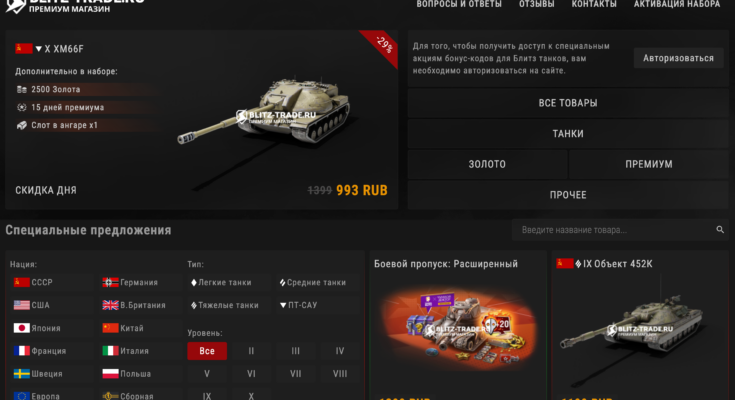735x400 pixels.
Task: Open the ЗОЛОТО category
Action: [487, 164]
